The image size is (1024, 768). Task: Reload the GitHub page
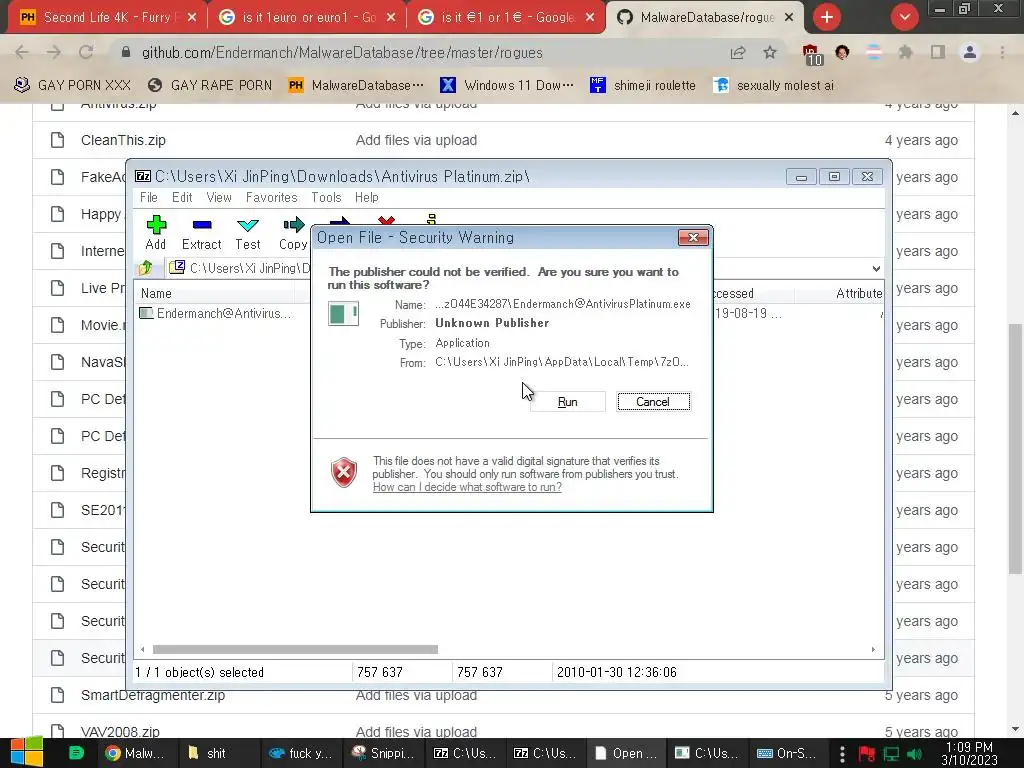tap(86, 52)
